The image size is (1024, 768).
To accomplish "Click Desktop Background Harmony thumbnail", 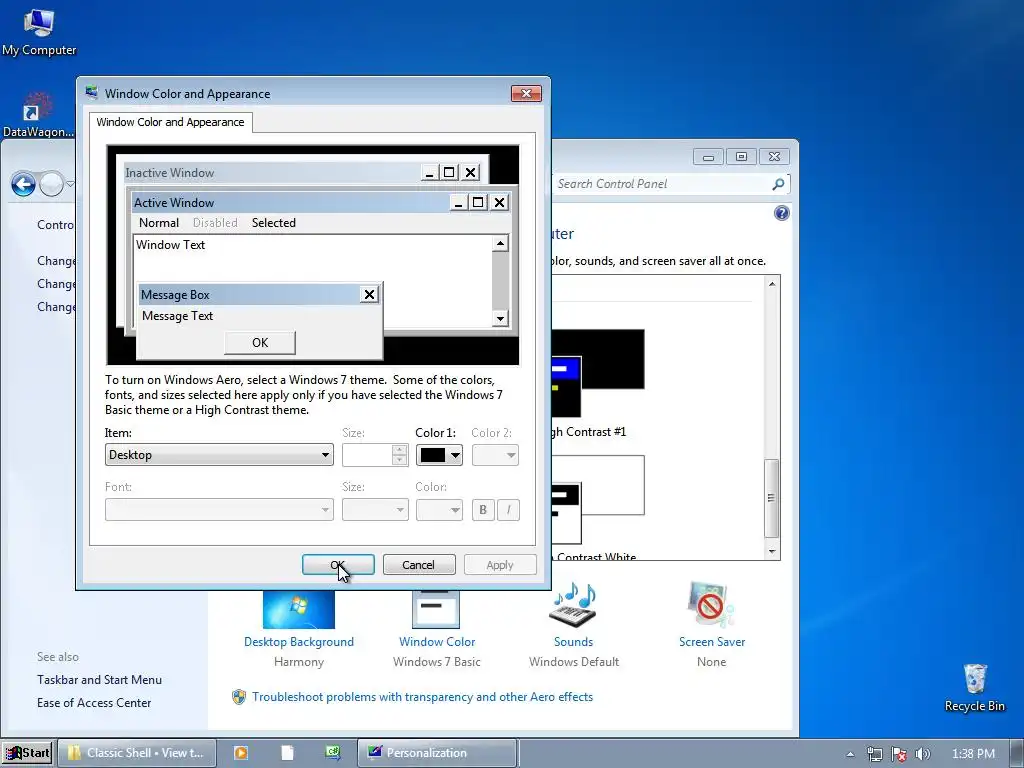I will pos(298,609).
